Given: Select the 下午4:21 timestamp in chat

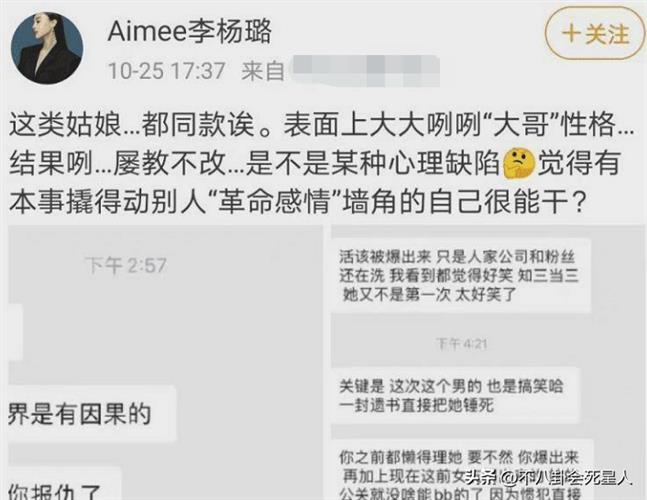Looking at the screenshot, I should coord(462,344).
